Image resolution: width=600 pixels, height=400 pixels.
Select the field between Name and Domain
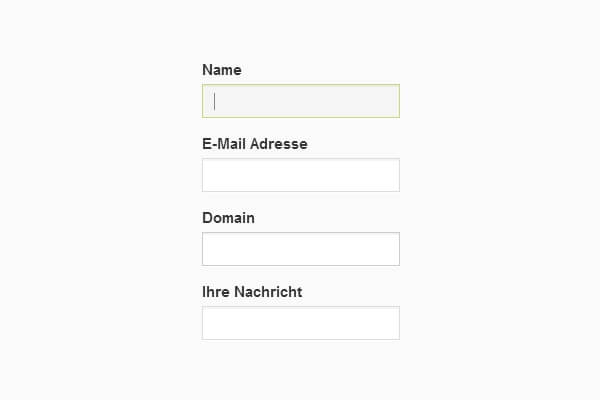point(300,175)
